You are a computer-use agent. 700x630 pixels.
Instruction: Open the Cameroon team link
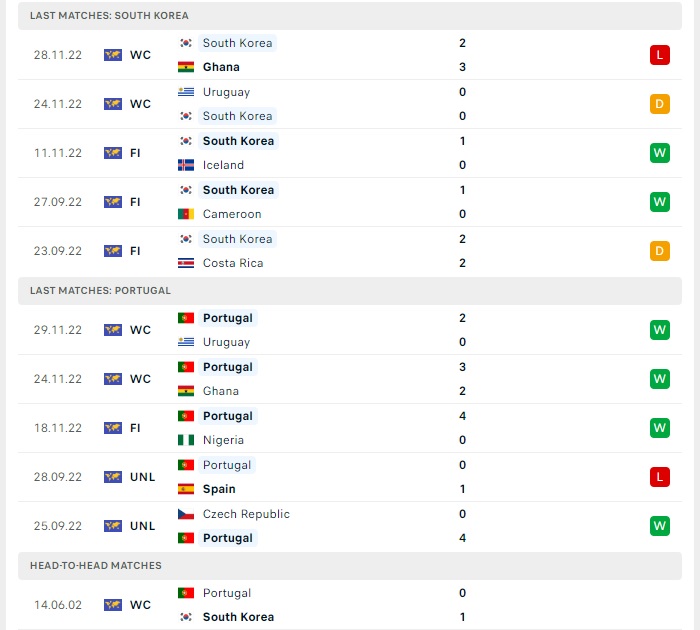[x=232, y=214]
